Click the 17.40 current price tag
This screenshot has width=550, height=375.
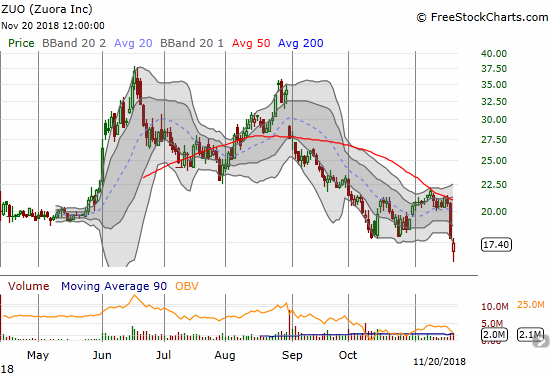[x=496, y=245]
